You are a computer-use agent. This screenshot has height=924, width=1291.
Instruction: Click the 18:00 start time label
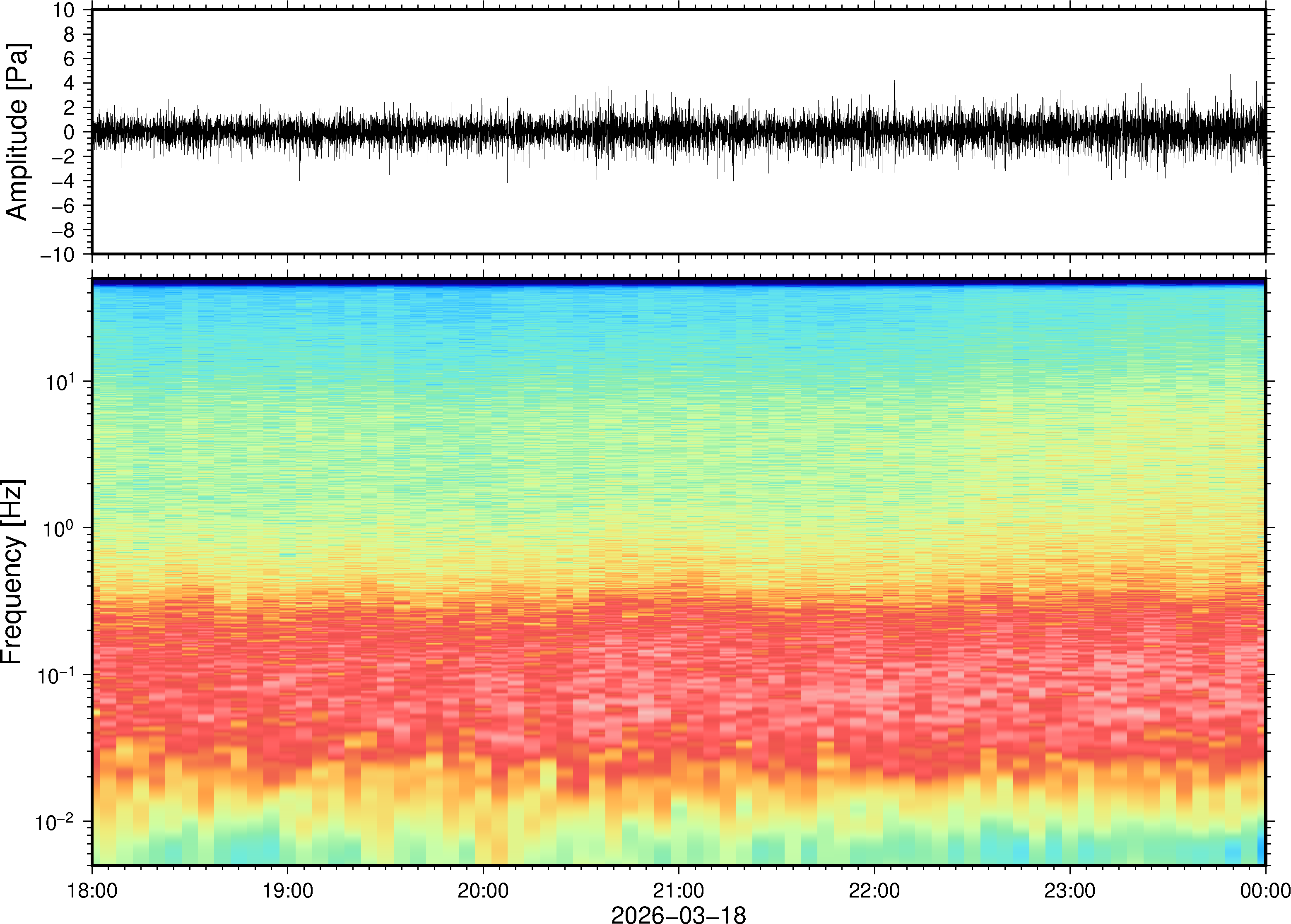tap(92, 890)
